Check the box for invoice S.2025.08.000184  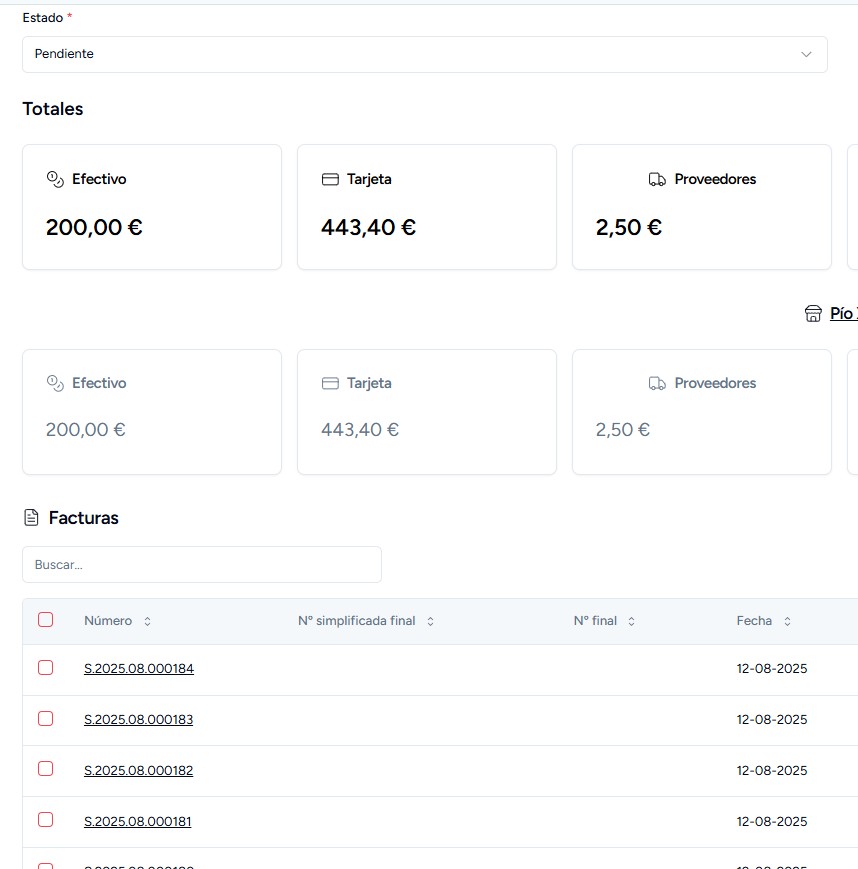point(45,668)
